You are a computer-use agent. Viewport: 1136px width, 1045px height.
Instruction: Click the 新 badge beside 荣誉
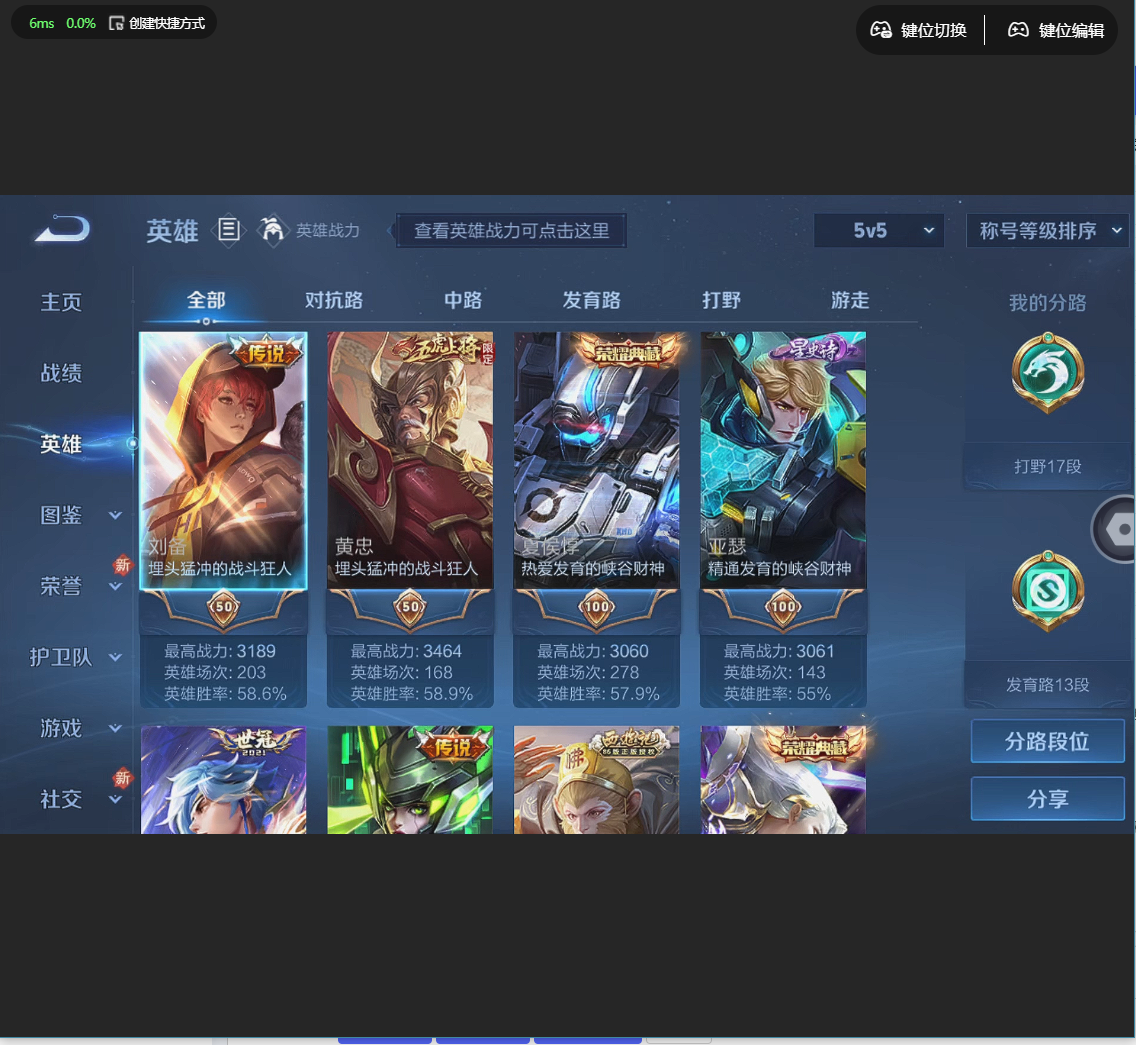click(122, 565)
